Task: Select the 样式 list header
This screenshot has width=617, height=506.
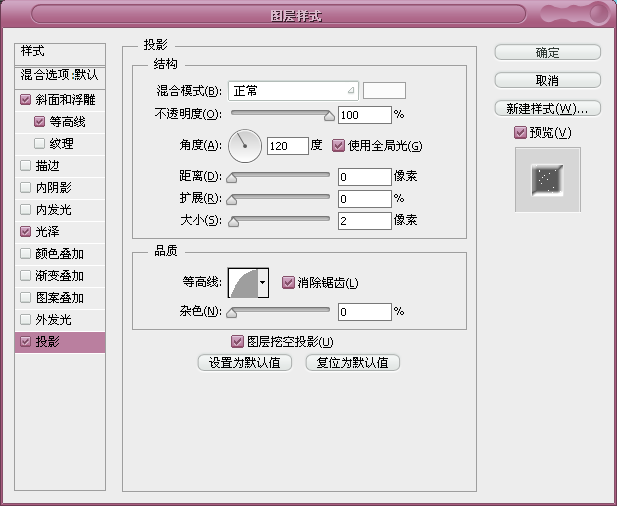Action: click(x=60, y=54)
